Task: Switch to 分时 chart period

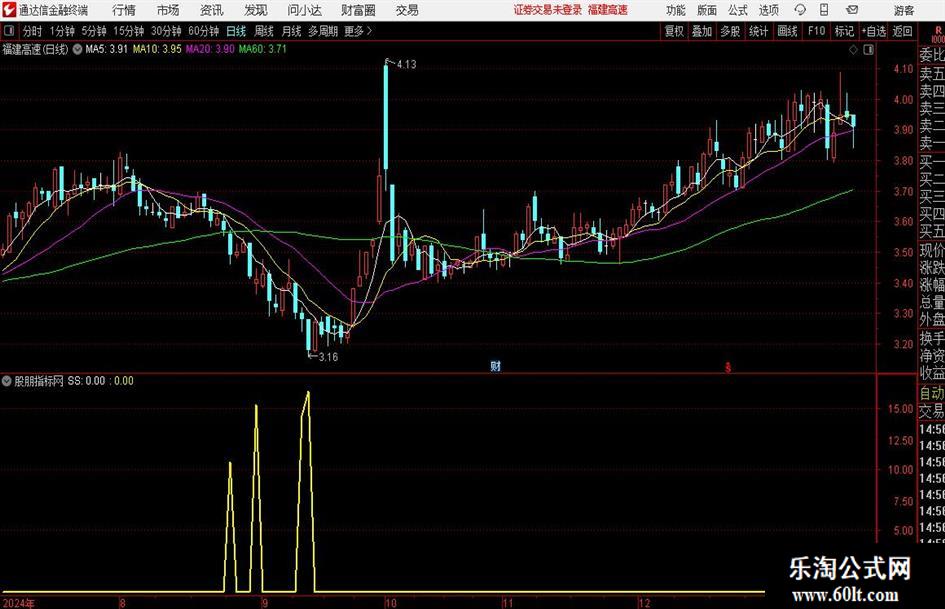Action: (x=32, y=31)
